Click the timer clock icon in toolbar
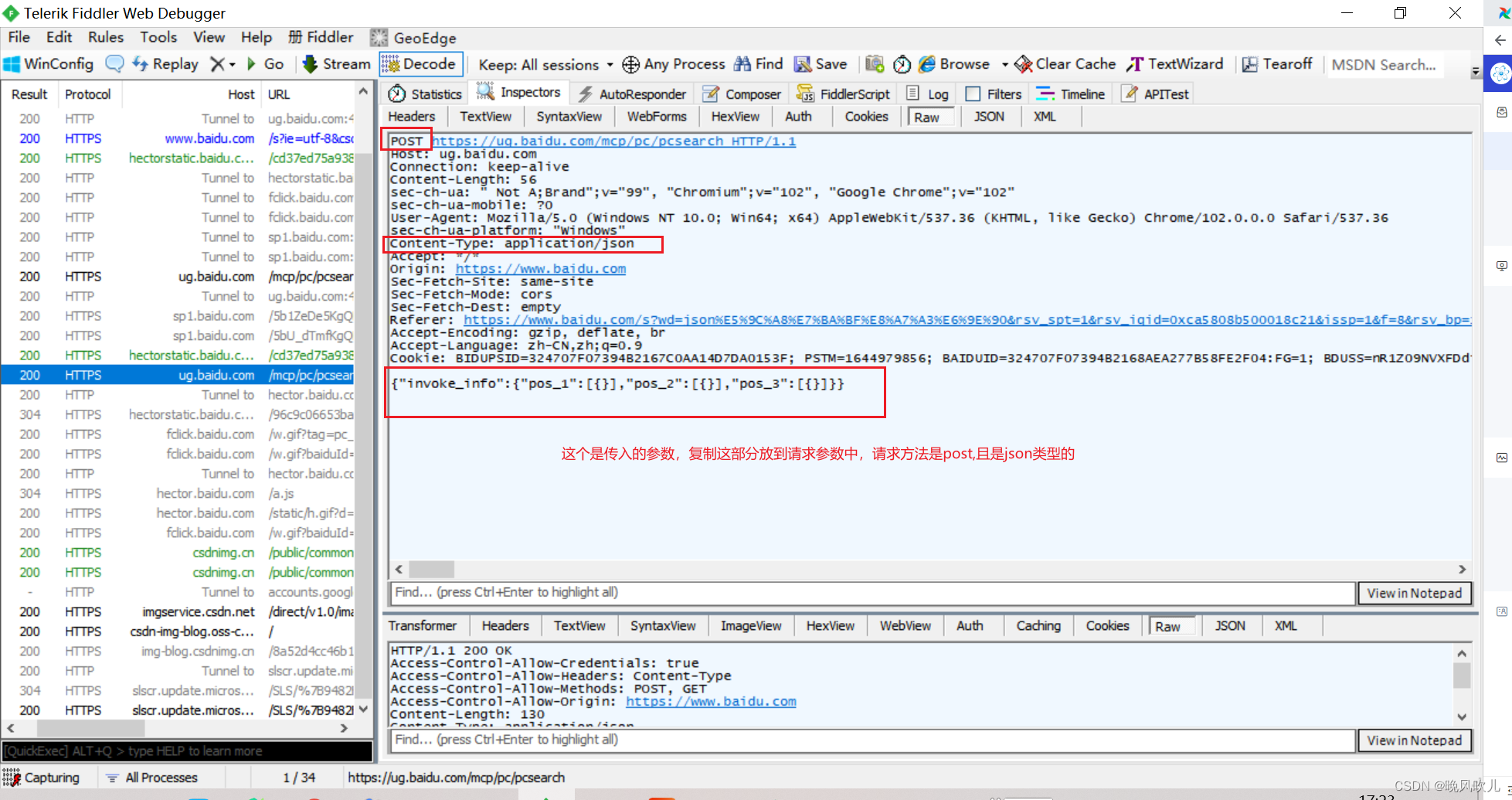 point(902,64)
